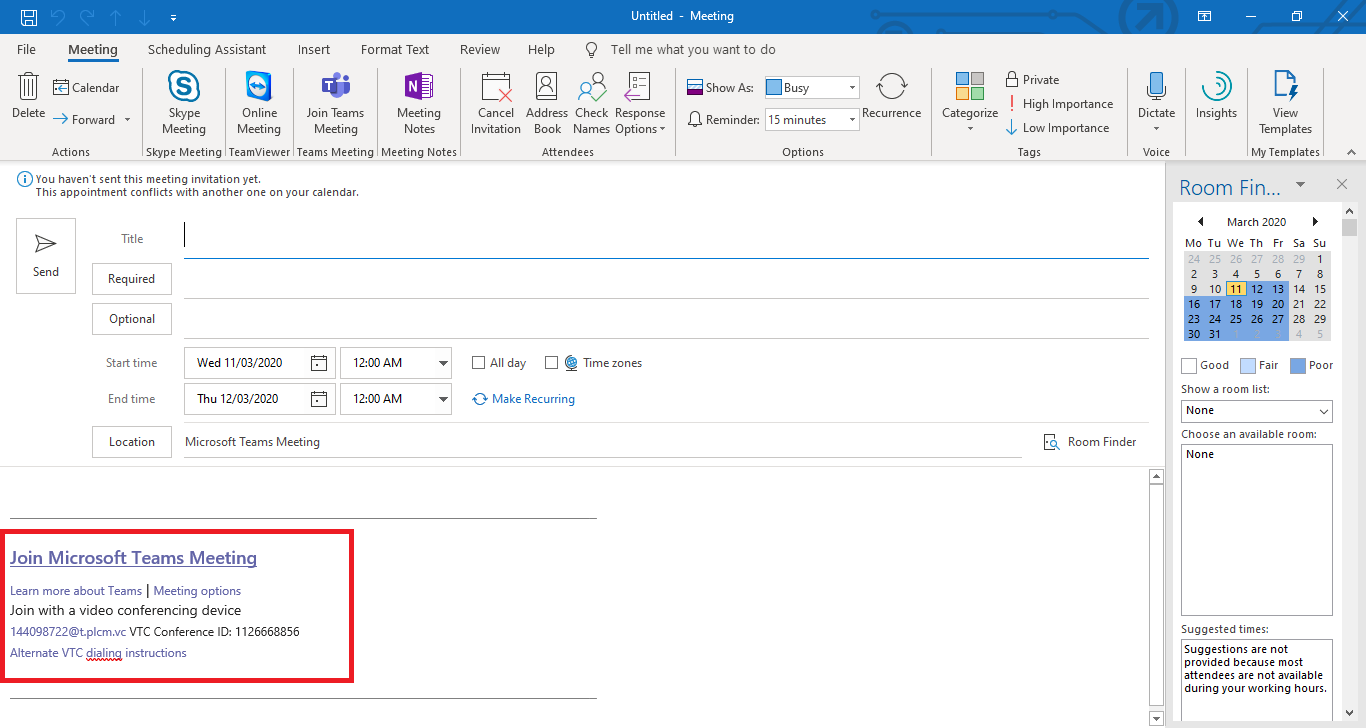Set Low Importance tag
Screen dimensions: 1366x728
coord(1058,128)
